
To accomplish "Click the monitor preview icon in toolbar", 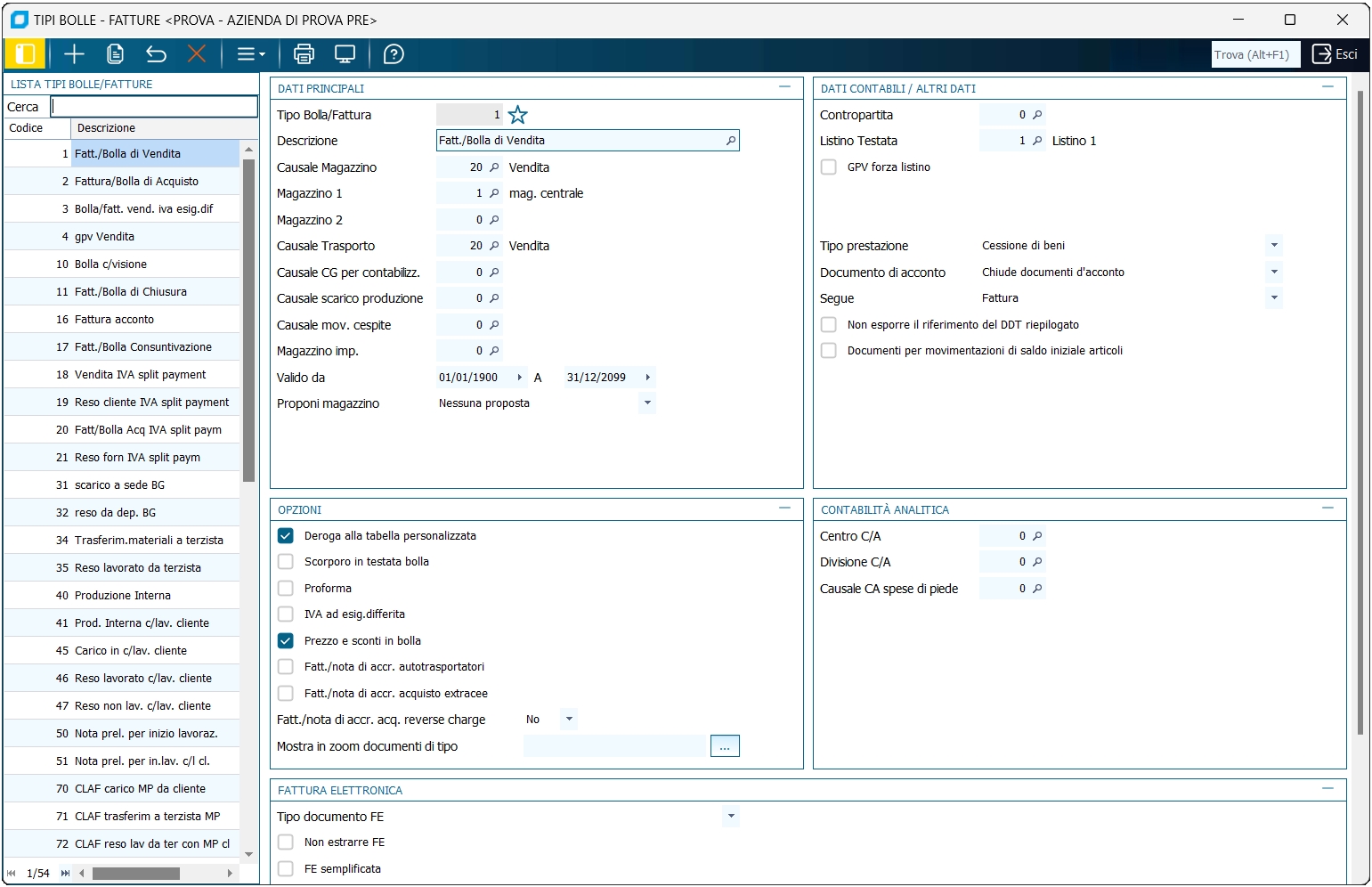I will coord(345,54).
